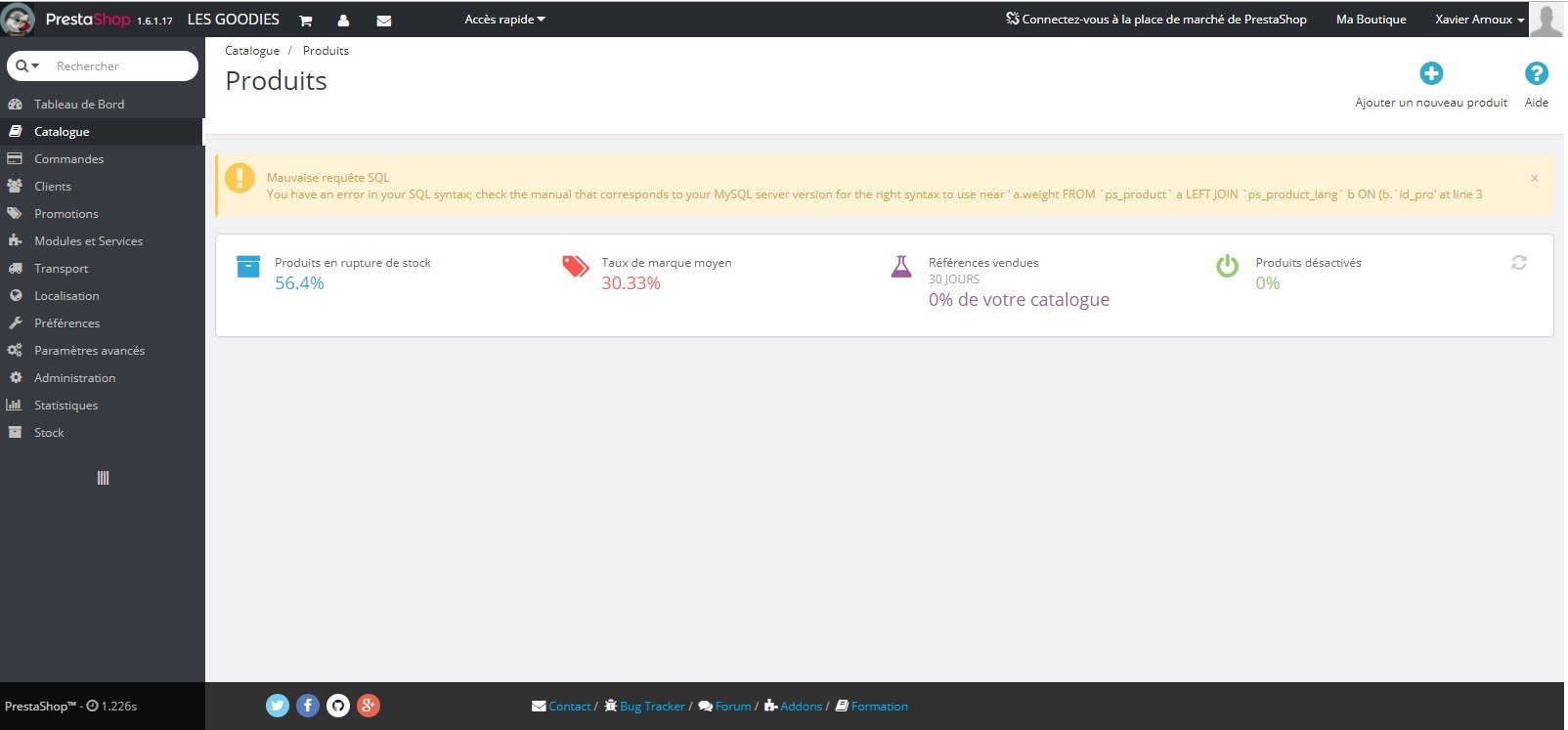This screenshot has height=730, width=1568.
Task: Focus the Rechercher search field
Action: 122,65
